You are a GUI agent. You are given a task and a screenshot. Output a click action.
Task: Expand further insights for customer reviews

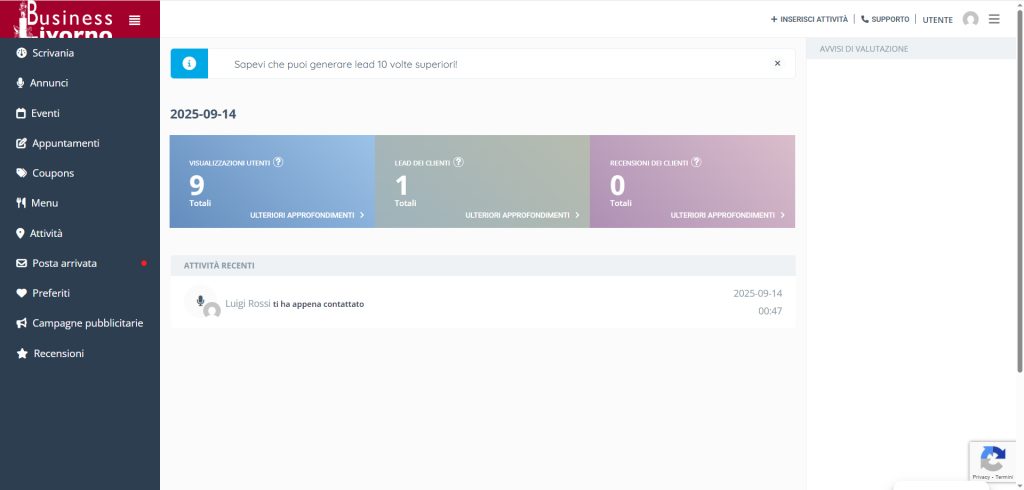tap(727, 215)
